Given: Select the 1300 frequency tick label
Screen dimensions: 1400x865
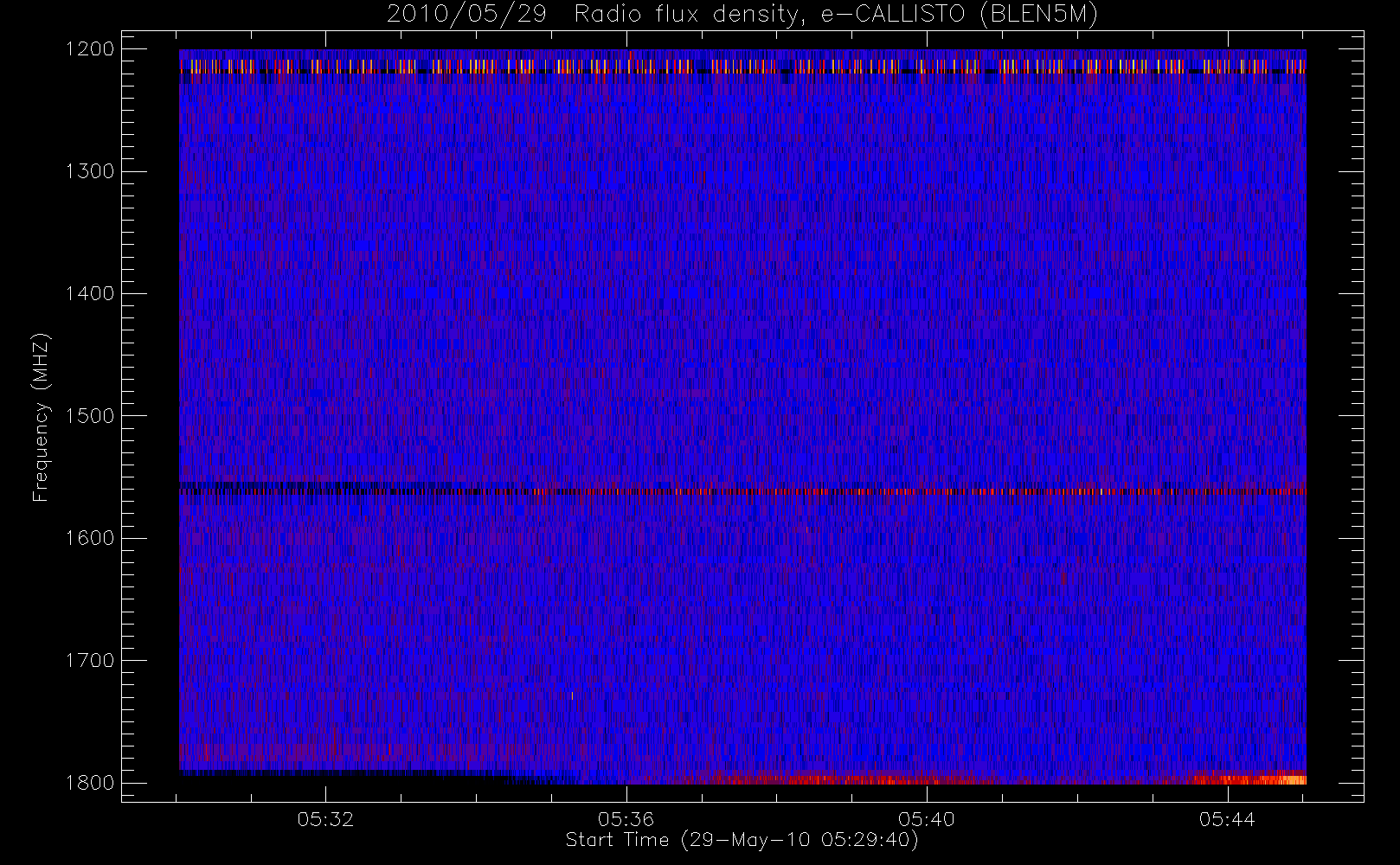Looking at the screenshot, I should (x=90, y=171).
